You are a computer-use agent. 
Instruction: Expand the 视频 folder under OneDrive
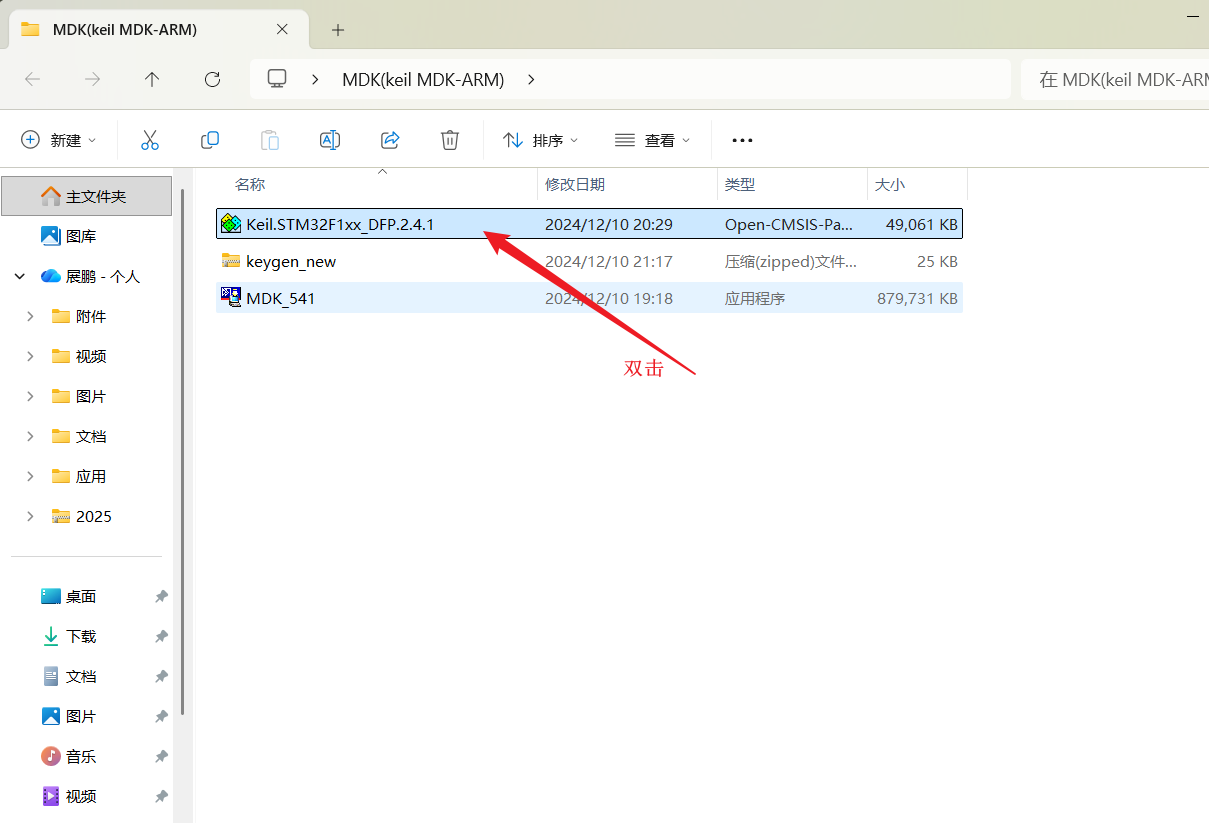point(30,356)
